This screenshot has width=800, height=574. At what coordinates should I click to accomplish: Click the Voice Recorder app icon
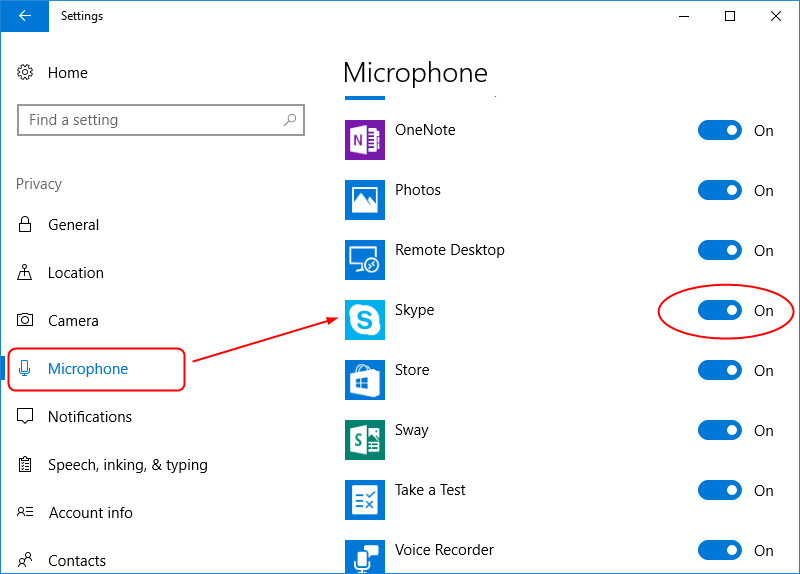(365, 556)
